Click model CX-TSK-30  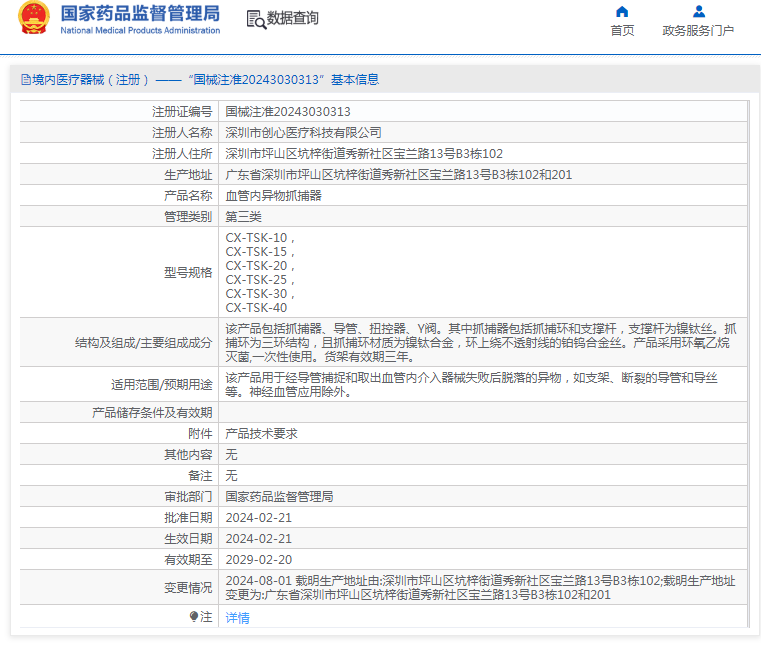(256, 294)
